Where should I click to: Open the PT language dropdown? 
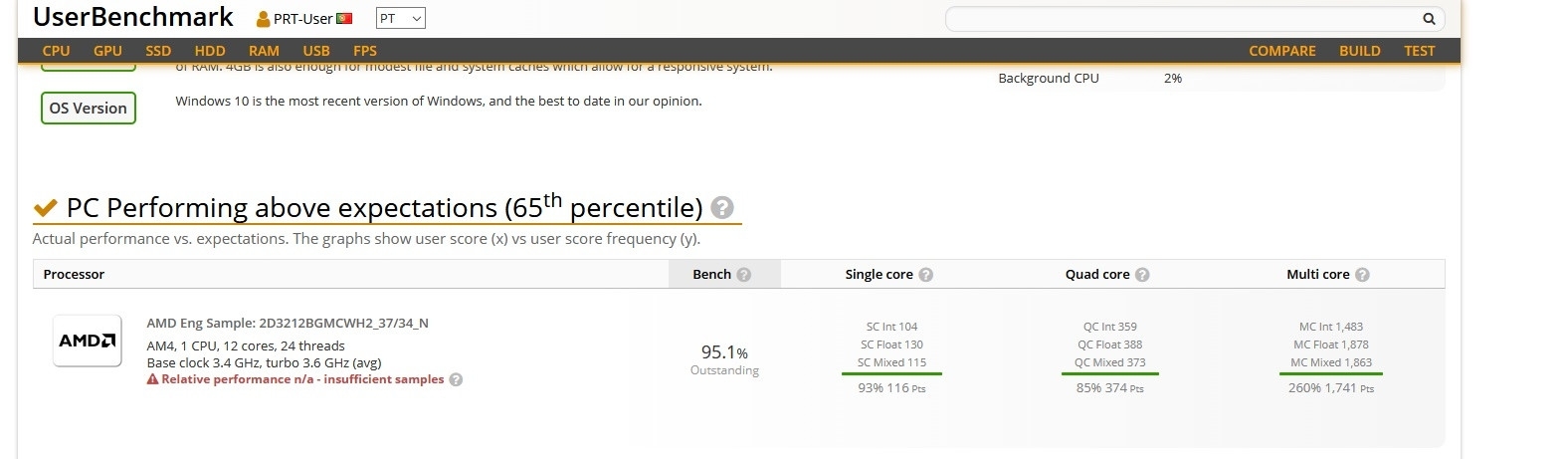(x=401, y=18)
